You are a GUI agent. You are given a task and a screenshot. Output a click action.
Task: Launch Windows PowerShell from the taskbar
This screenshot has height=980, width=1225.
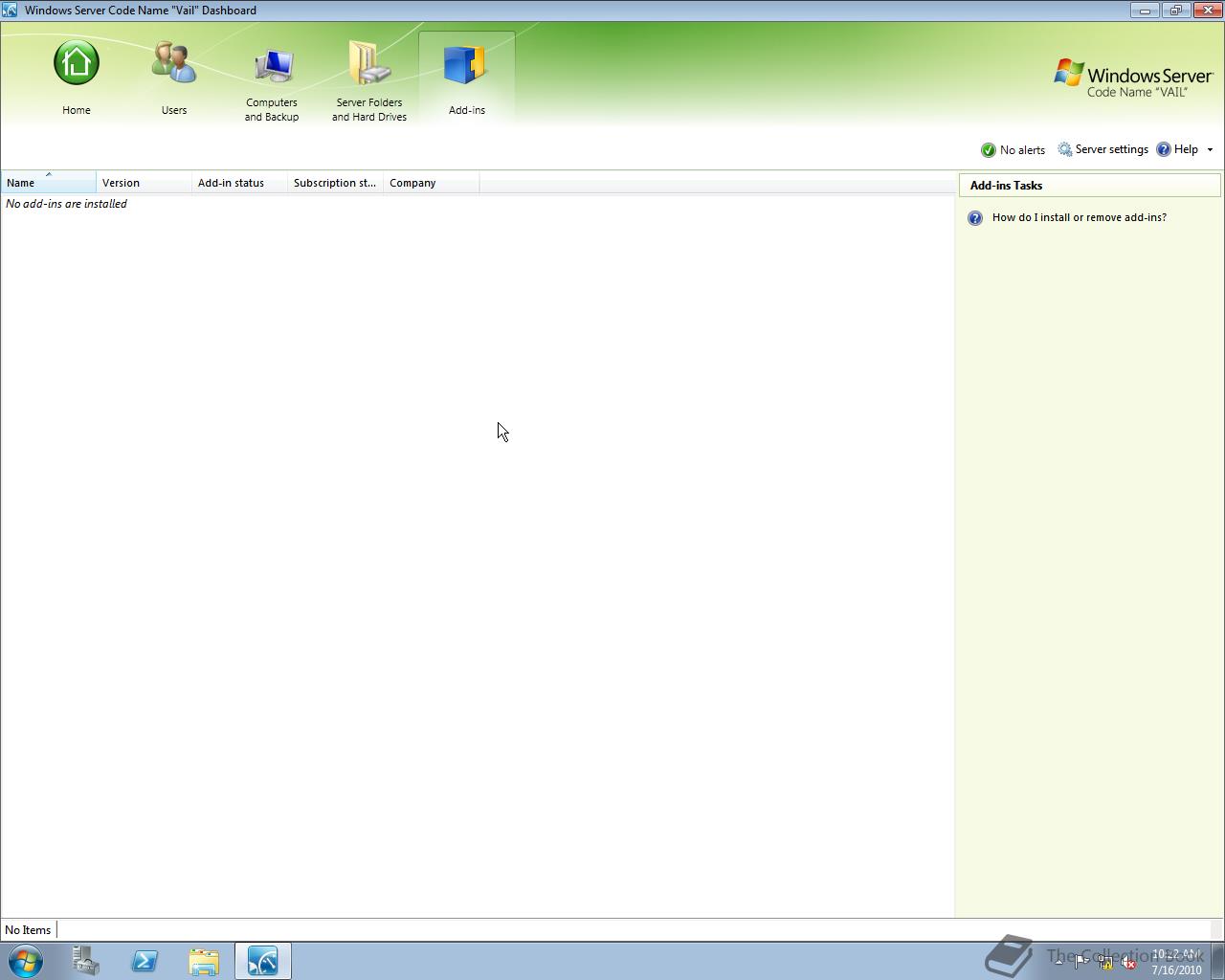pyautogui.click(x=145, y=961)
